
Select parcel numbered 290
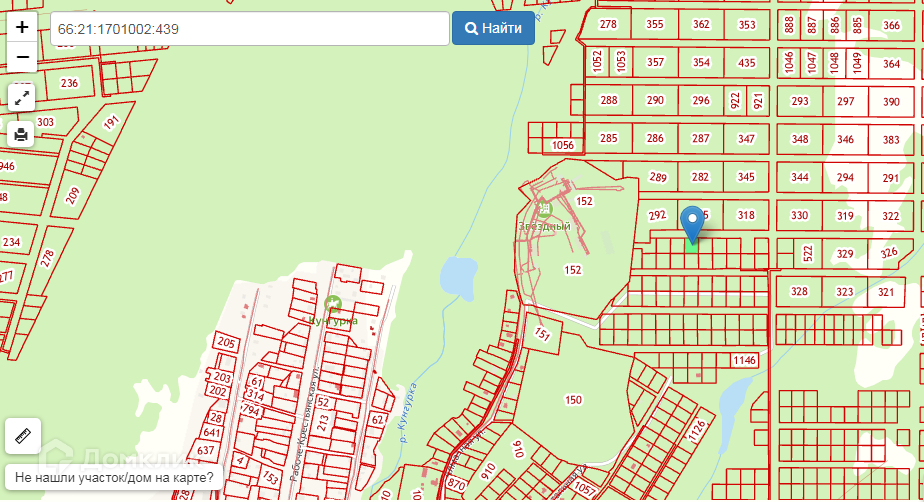click(x=655, y=100)
